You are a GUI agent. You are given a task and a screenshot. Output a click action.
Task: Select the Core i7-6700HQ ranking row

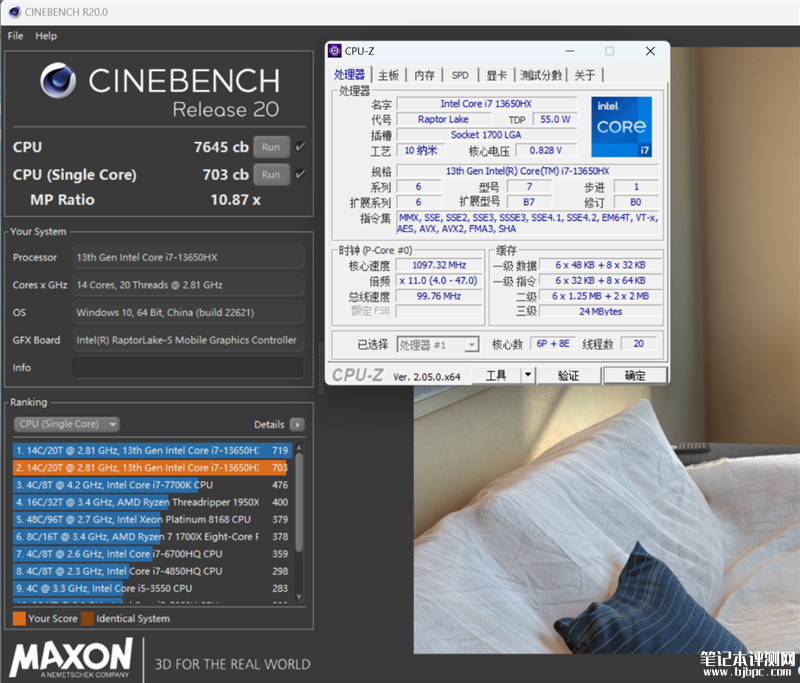tap(152, 554)
